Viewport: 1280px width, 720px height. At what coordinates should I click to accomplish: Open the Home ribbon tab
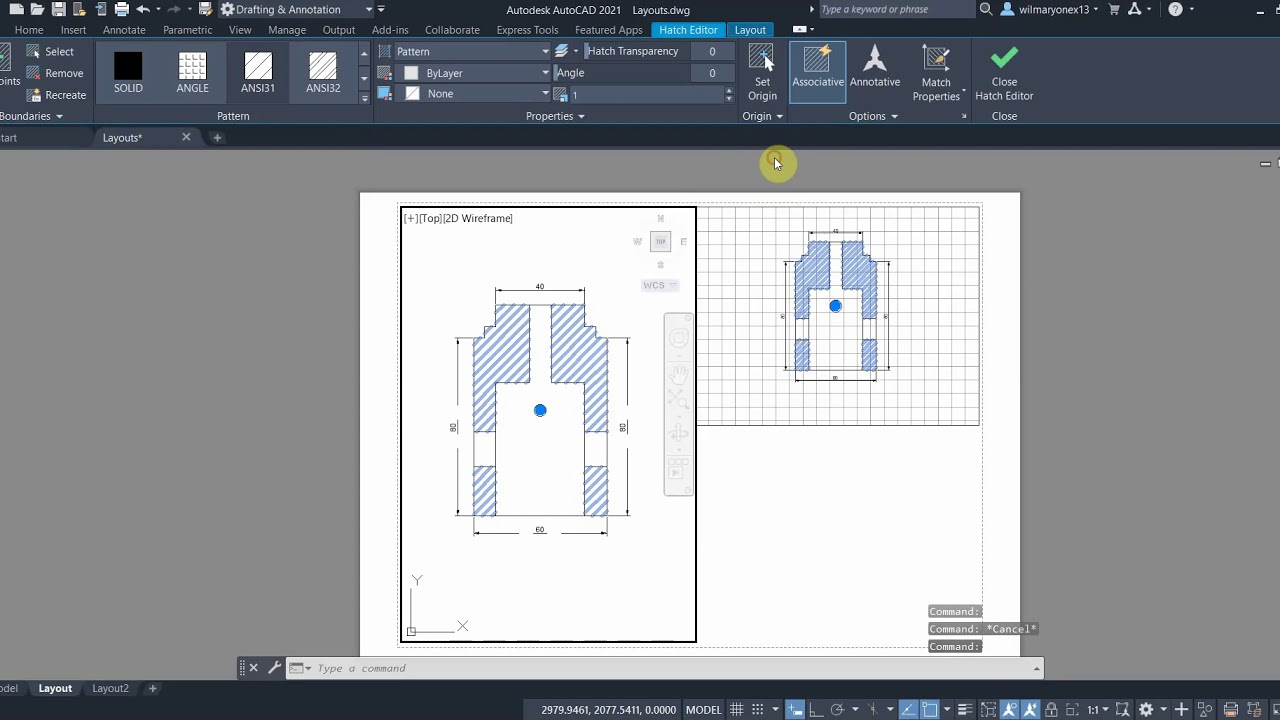(x=29, y=30)
